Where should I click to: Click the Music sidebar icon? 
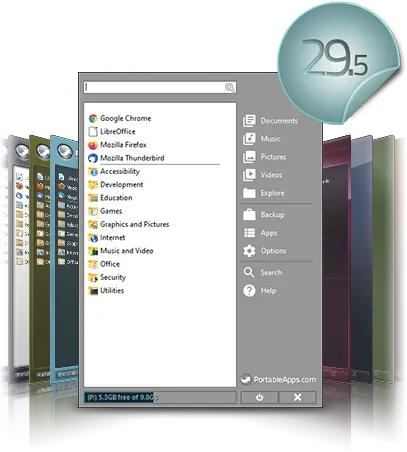[x=249, y=139]
